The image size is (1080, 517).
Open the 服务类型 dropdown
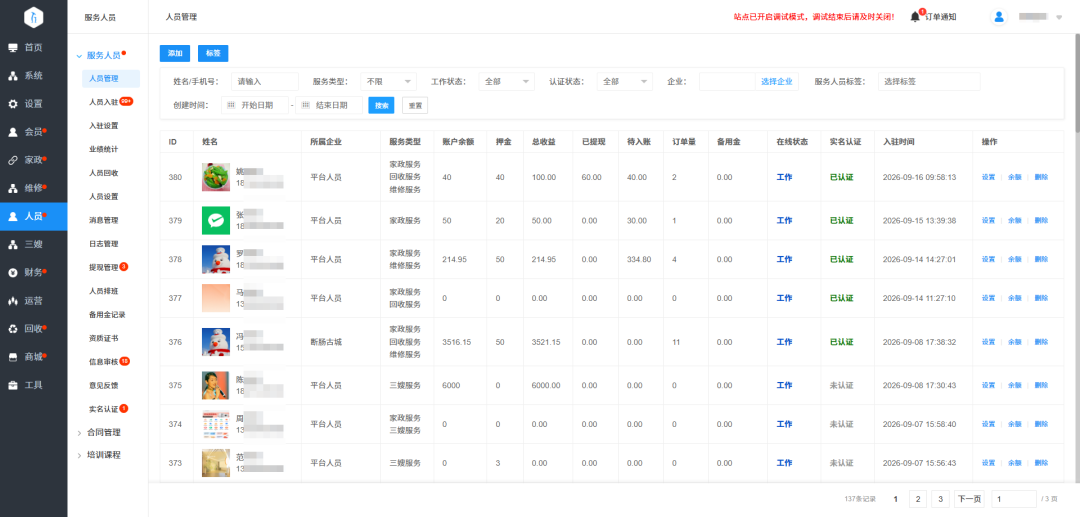pos(388,81)
